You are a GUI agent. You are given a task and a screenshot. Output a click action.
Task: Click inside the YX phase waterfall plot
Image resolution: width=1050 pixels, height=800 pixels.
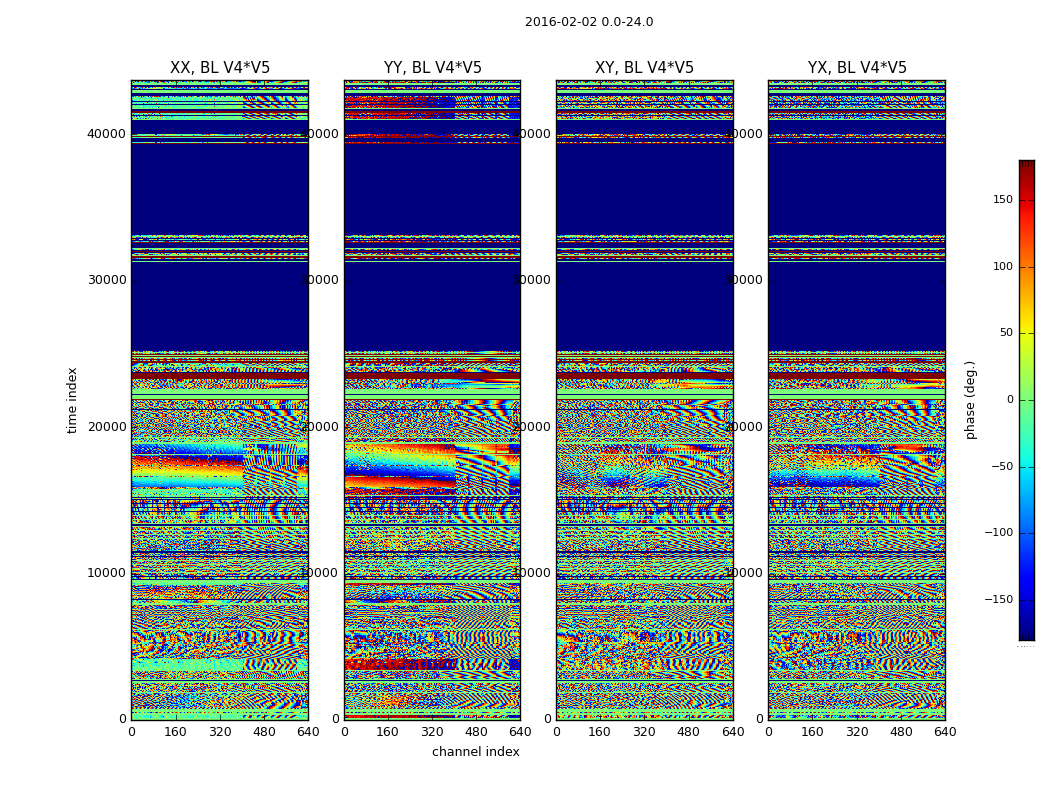pyautogui.click(x=857, y=400)
